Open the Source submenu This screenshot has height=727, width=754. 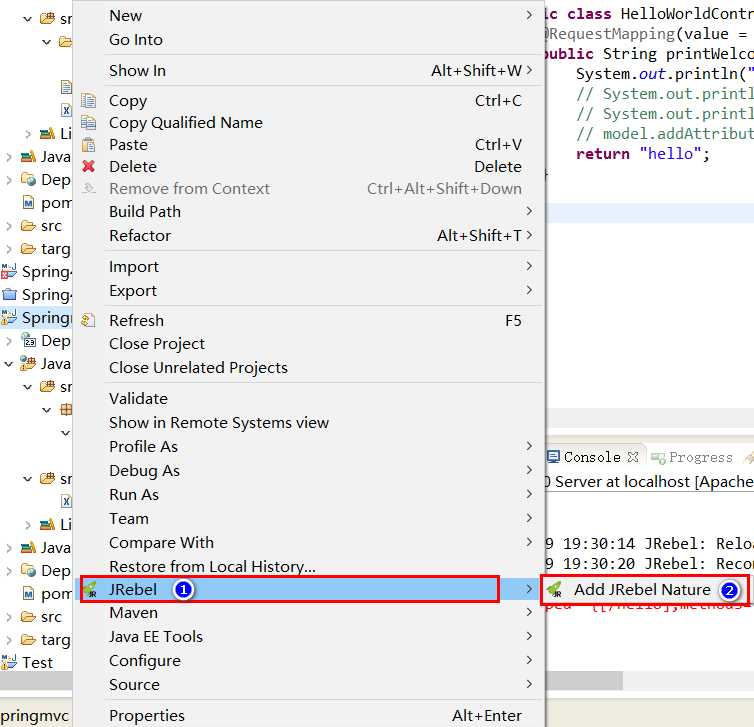point(310,685)
